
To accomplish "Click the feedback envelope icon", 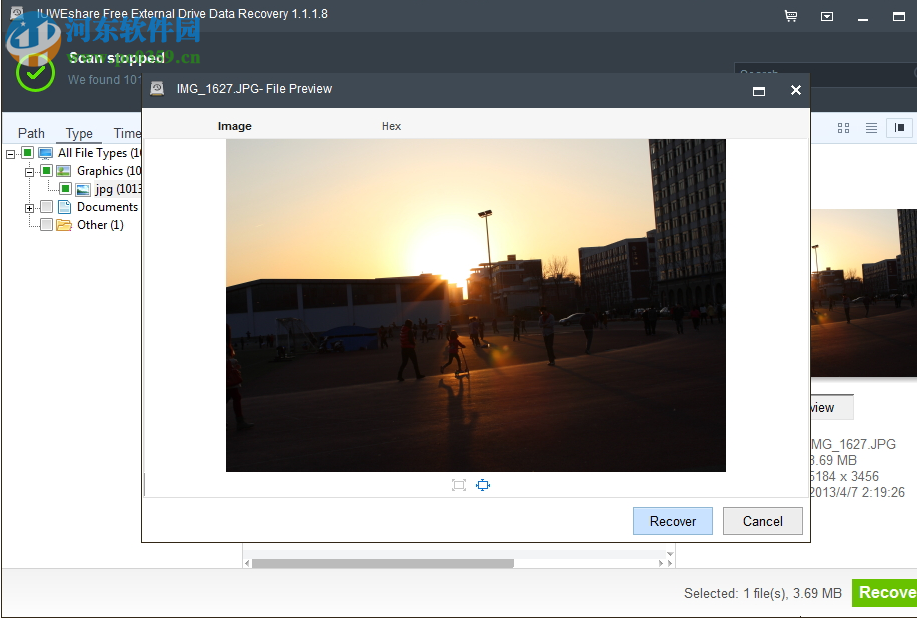I will click(x=826, y=16).
